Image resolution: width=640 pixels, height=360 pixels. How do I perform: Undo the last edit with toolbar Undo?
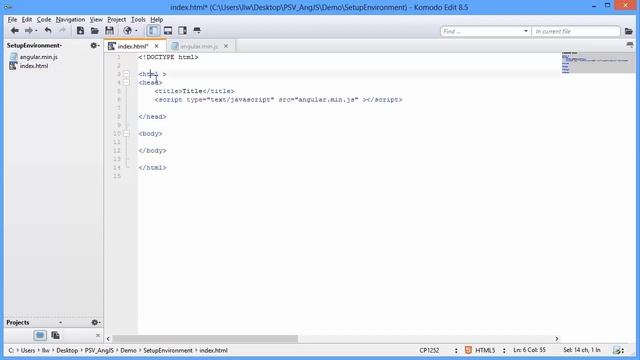(x=48, y=31)
